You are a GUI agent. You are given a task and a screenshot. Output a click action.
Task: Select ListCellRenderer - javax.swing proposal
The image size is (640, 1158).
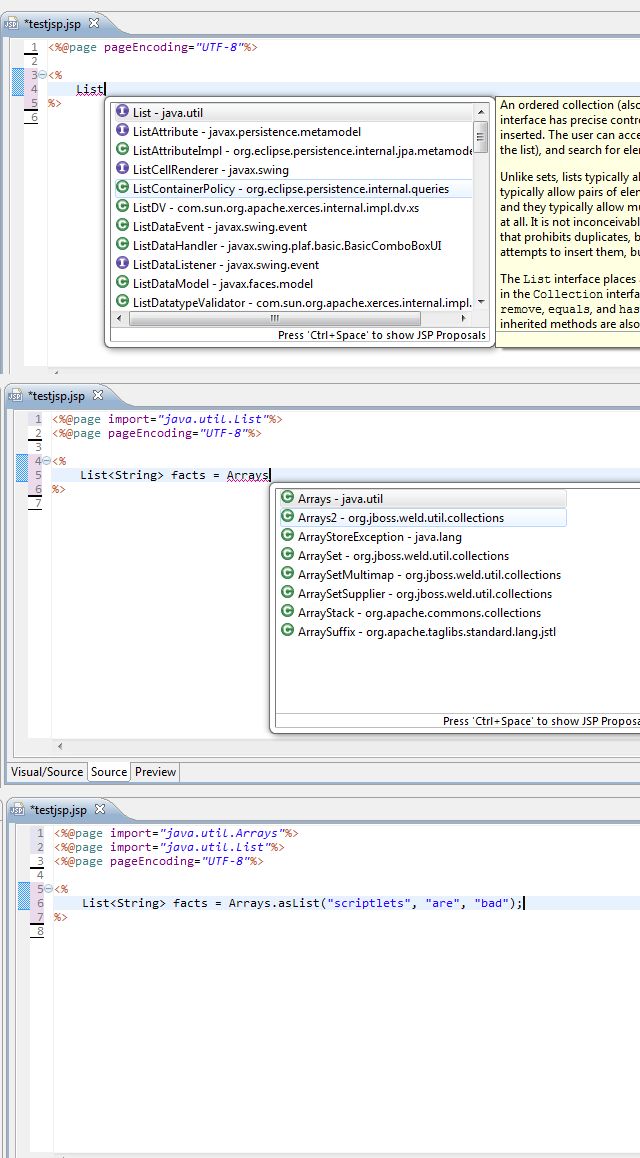click(x=294, y=170)
